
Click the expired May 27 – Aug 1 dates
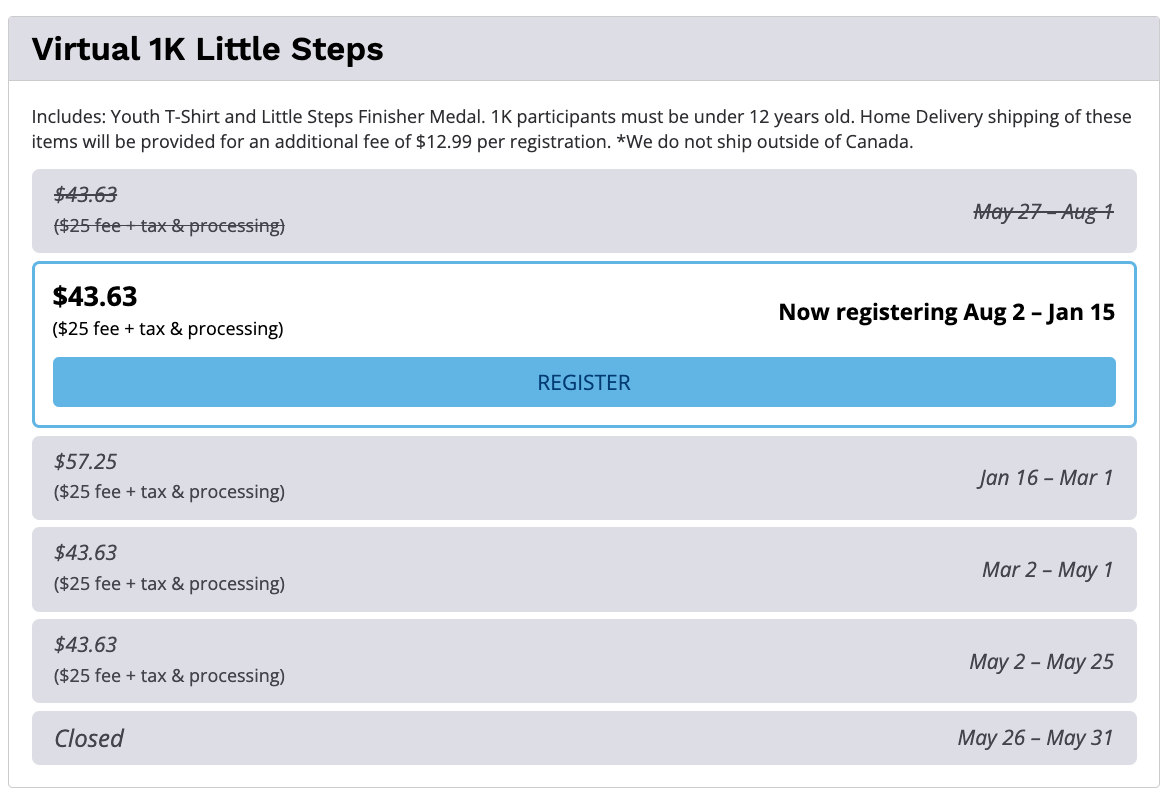1043,212
